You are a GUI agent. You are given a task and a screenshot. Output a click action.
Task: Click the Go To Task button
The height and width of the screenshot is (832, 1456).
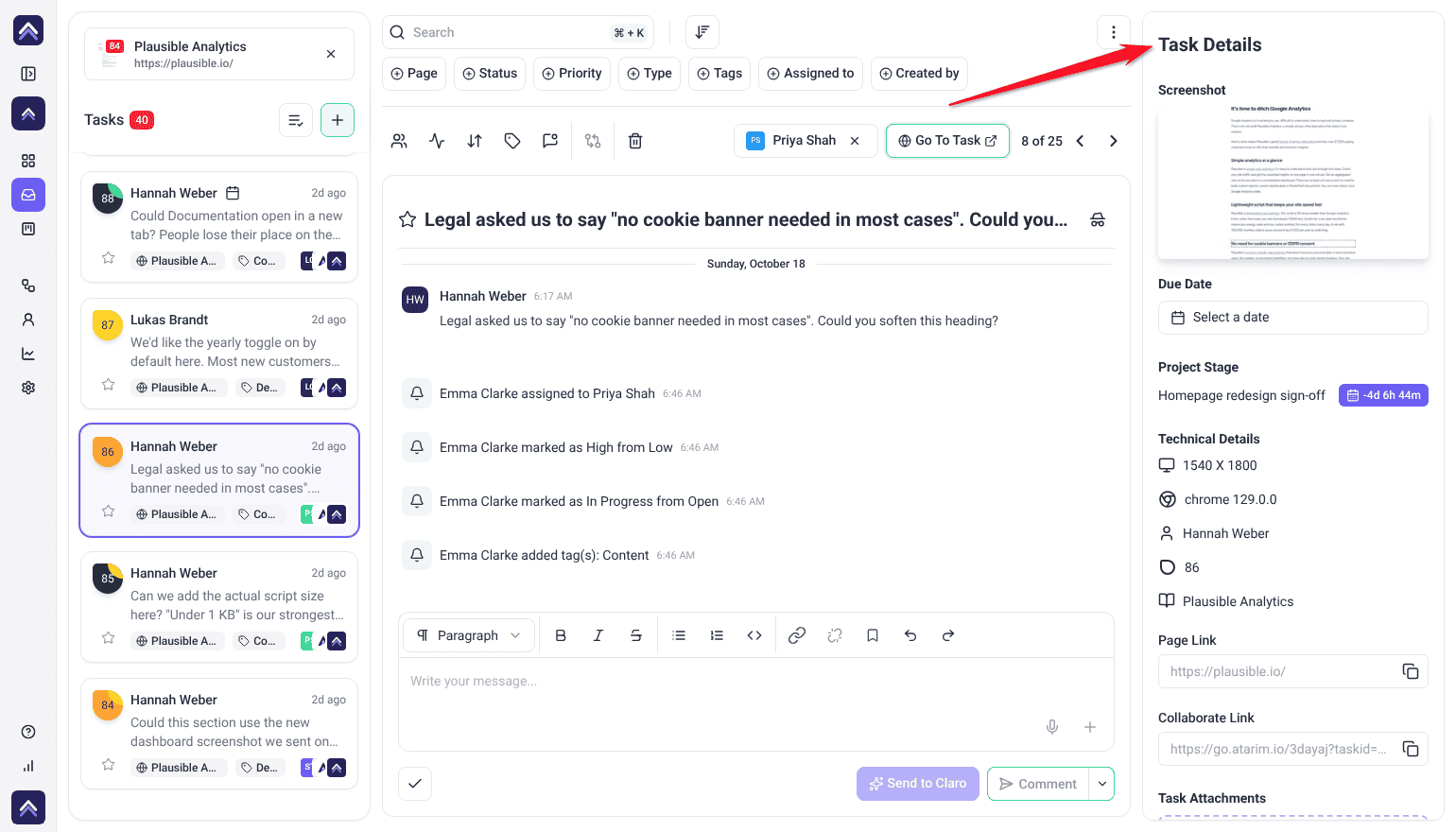pos(947,141)
